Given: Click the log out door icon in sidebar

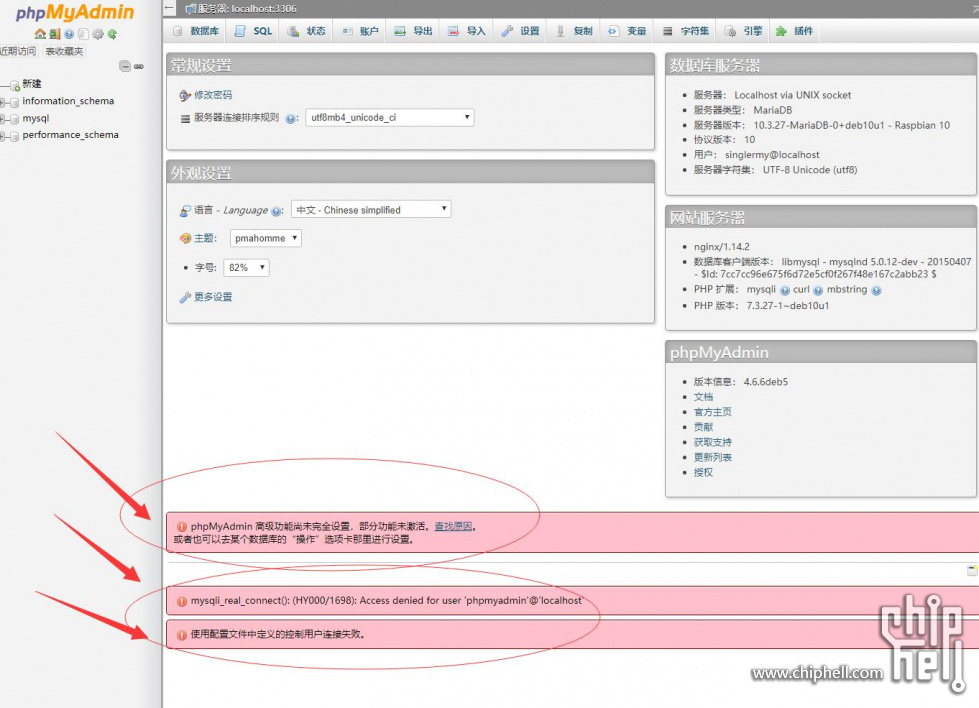Looking at the screenshot, I should tap(55, 34).
